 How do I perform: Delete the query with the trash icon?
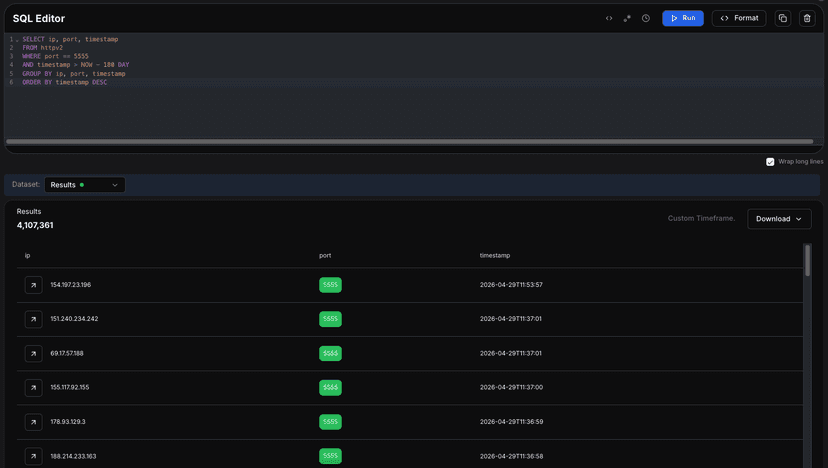pyautogui.click(x=807, y=18)
